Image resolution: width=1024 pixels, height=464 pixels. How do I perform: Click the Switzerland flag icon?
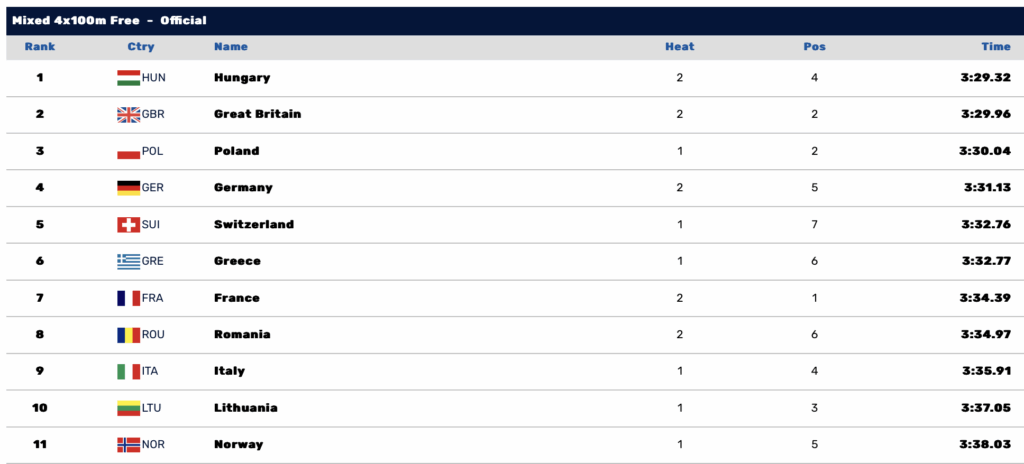(128, 225)
